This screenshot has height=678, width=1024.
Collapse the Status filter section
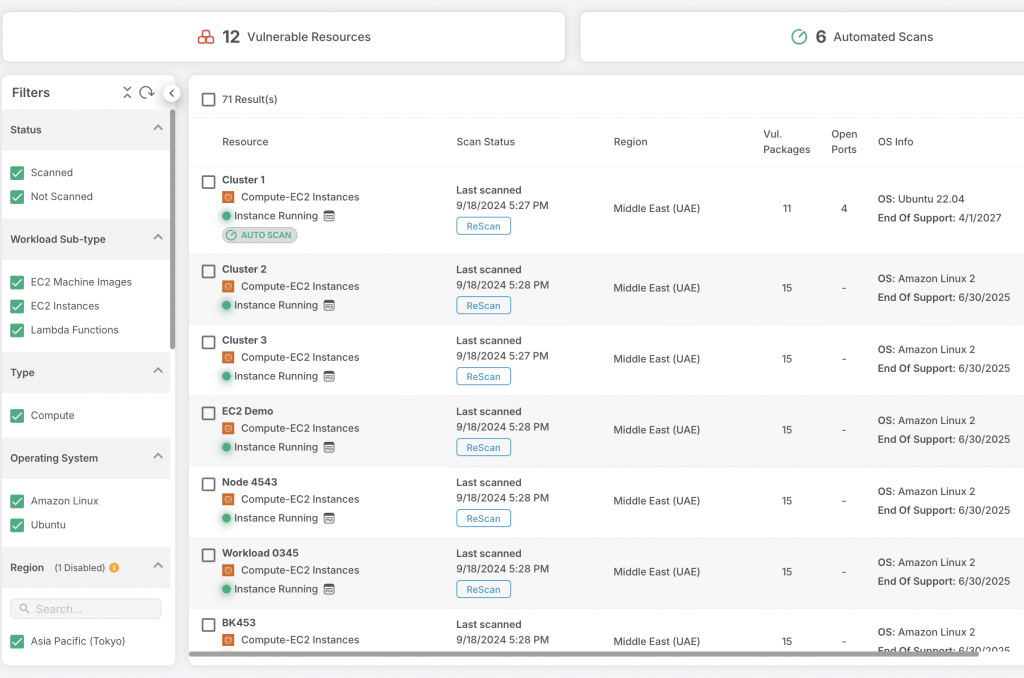tap(157, 129)
